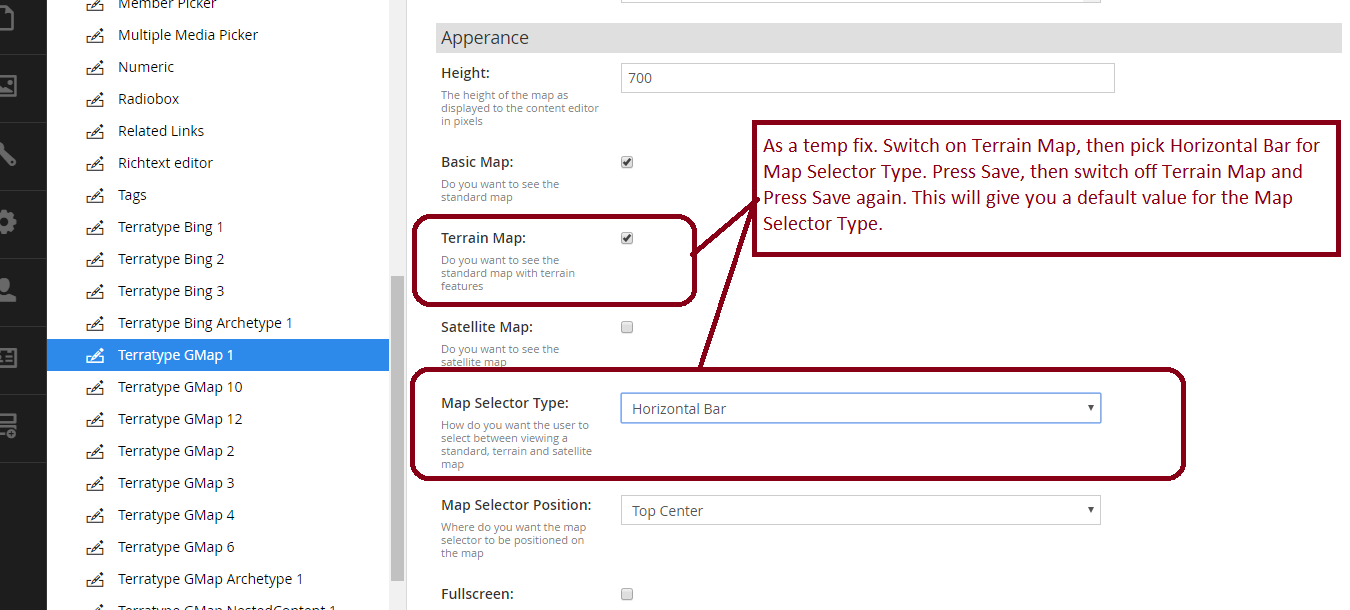Open the Radiobox data type
Image resolution: width=1350 pixels, height=610 pixels.
(x=149, y=99)
